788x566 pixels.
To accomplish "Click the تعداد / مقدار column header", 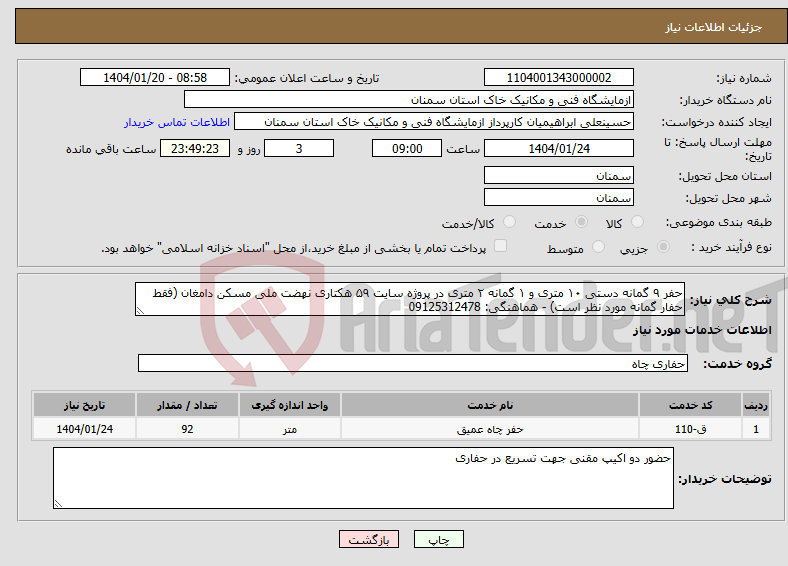I will [x=187, y=405].
